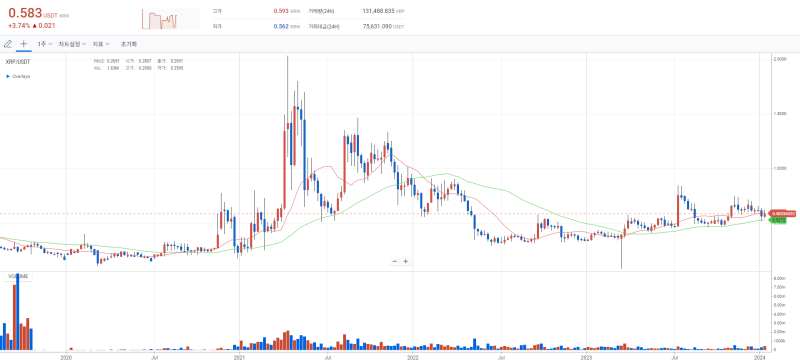Viewport: 800px width, 364px height.
Task: Click the 2023 label on time axis
Action: [x=587, y=359]
